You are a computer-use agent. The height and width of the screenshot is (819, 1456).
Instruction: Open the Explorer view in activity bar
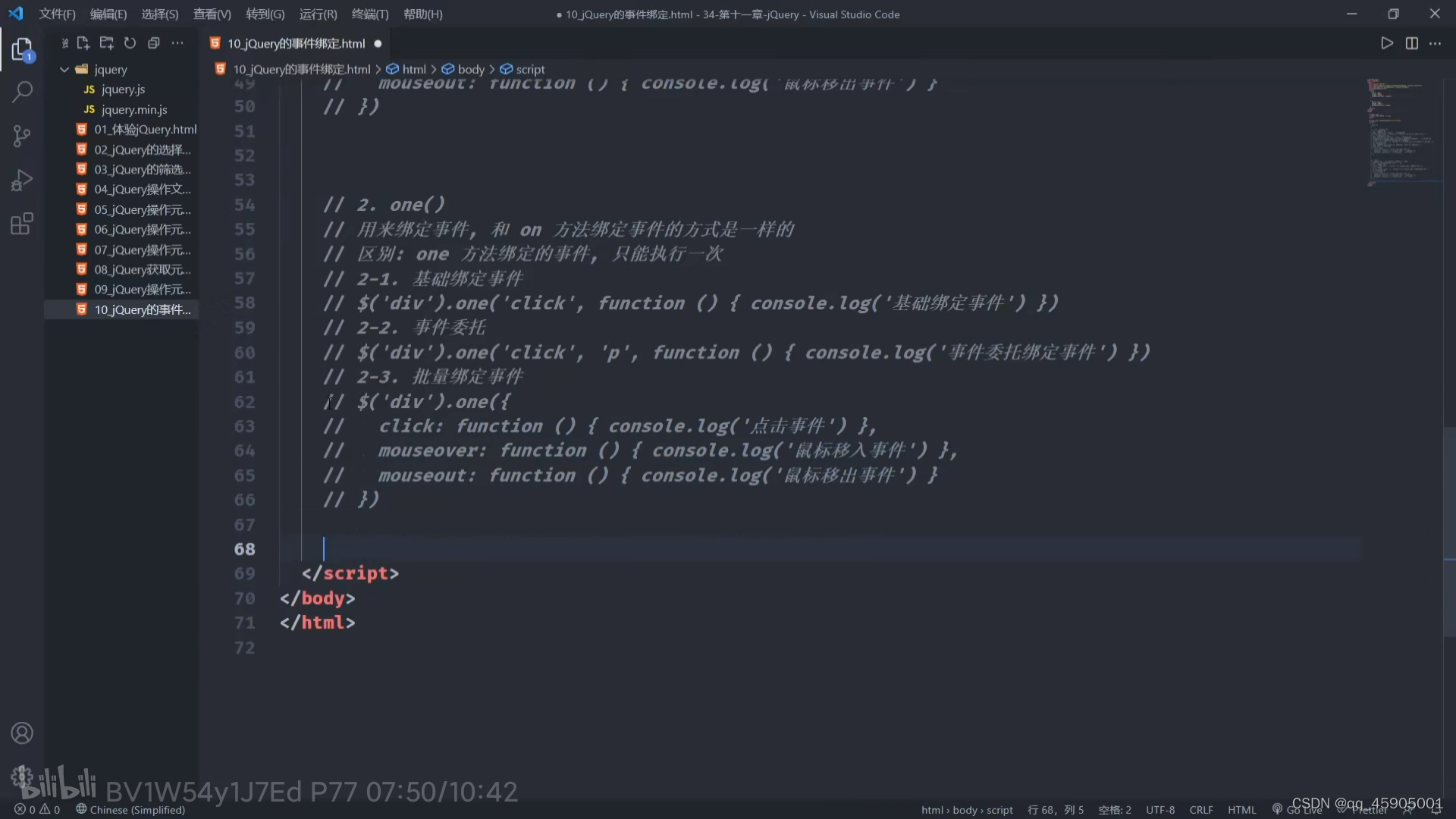coord(22,50)
